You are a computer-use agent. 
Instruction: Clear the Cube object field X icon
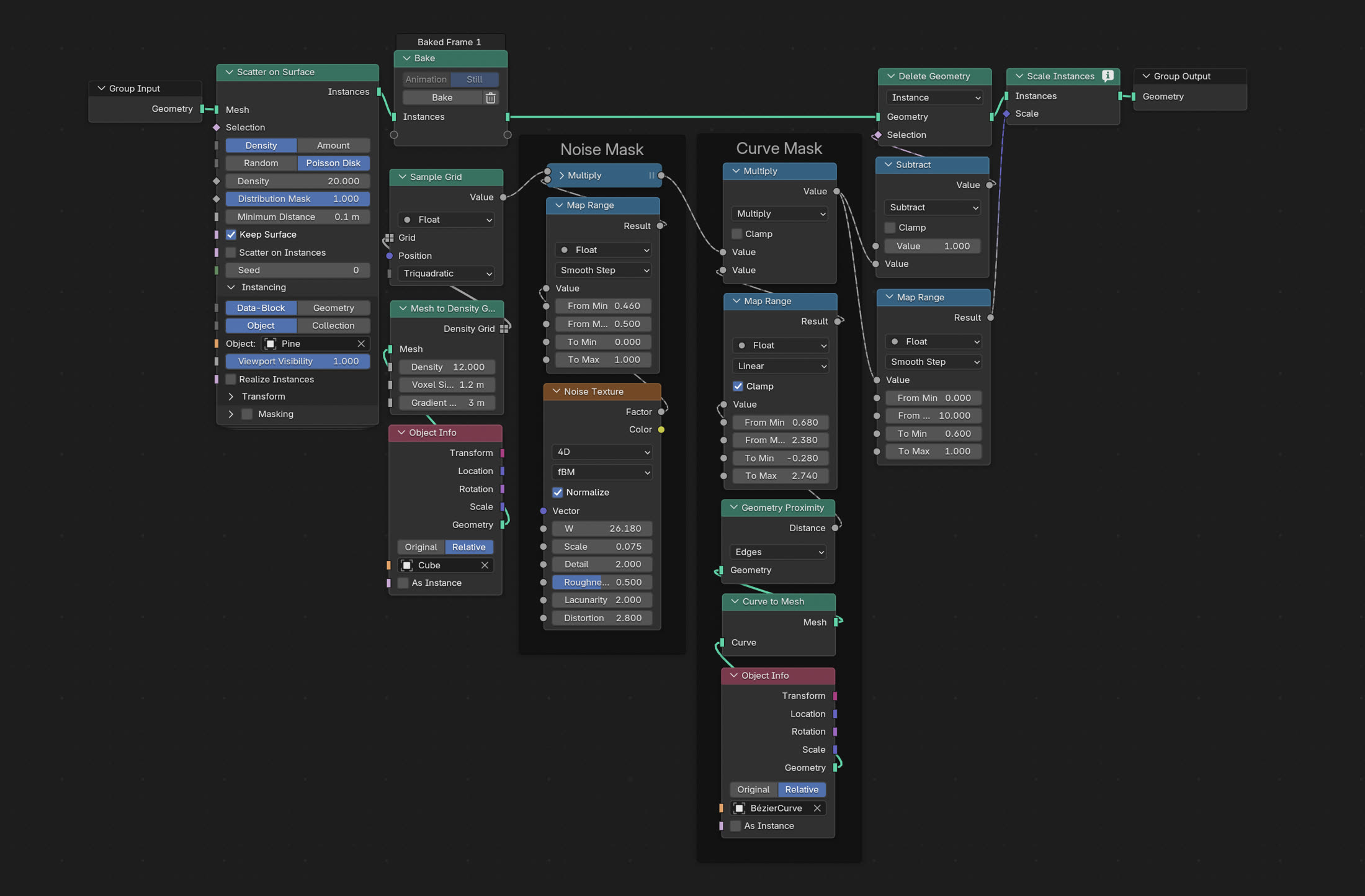[485, 565]
